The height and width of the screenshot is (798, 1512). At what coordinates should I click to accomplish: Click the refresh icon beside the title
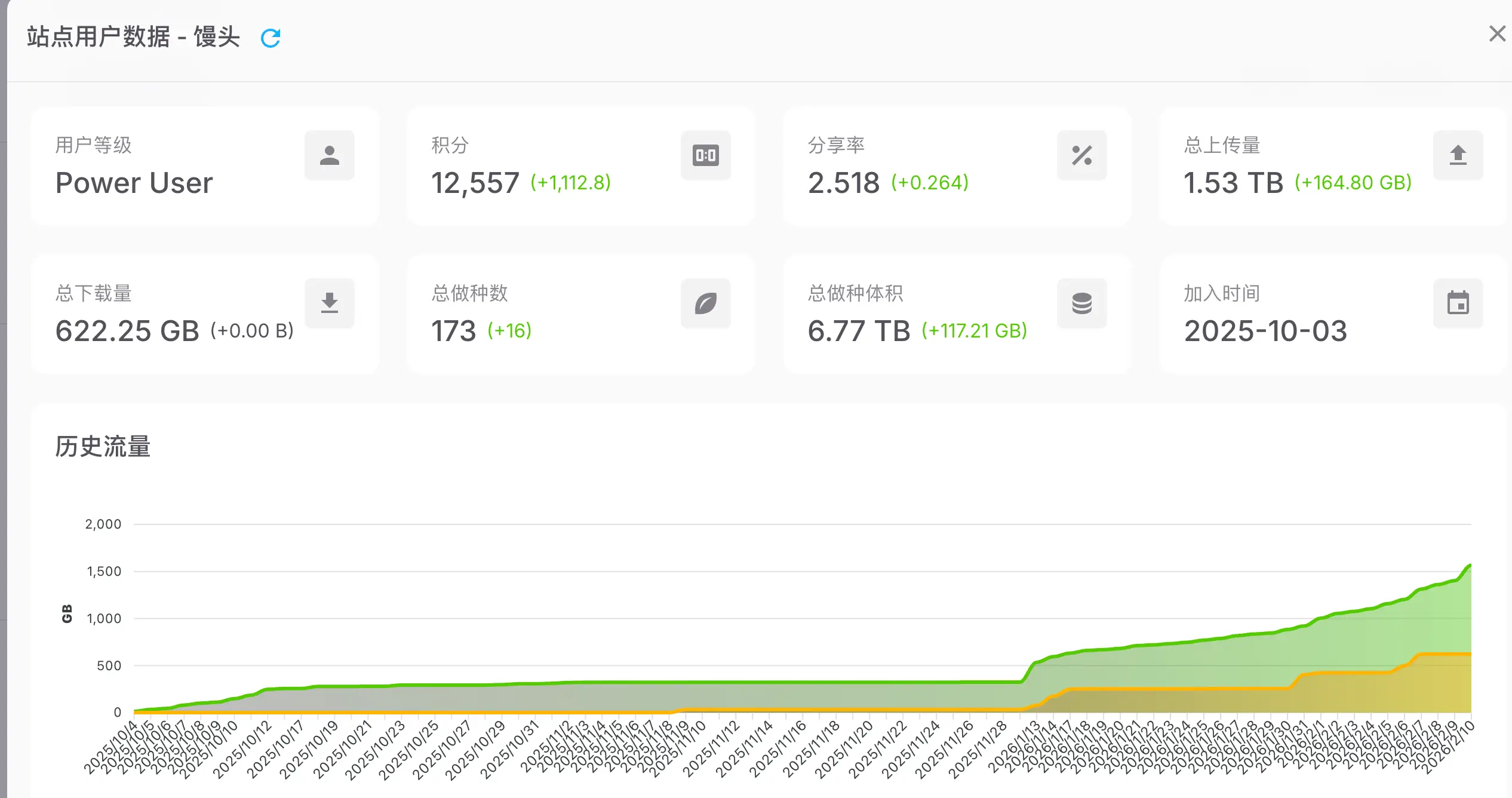(x=271, y=38)
